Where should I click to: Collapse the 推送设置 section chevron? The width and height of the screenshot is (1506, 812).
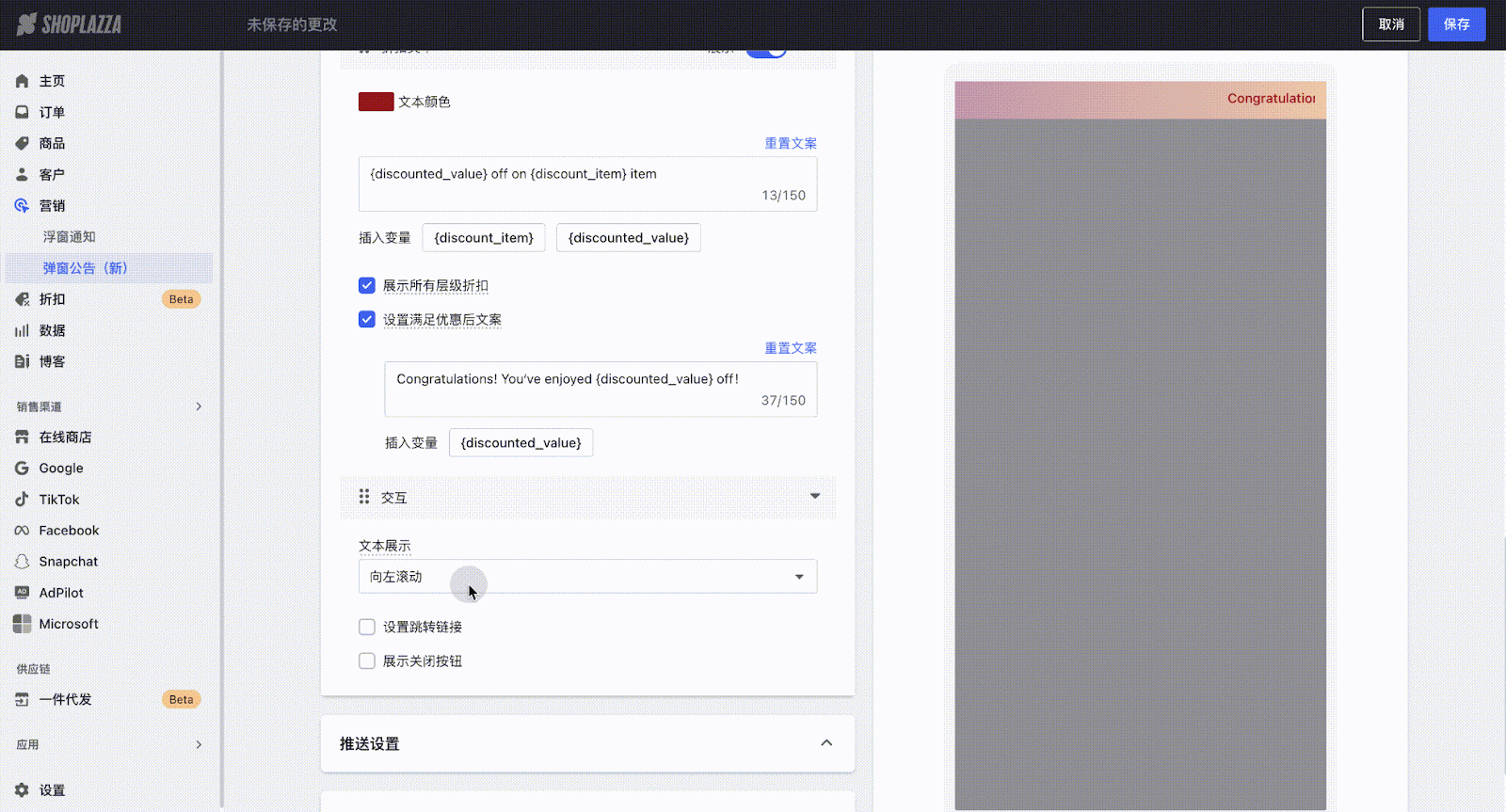826,743
